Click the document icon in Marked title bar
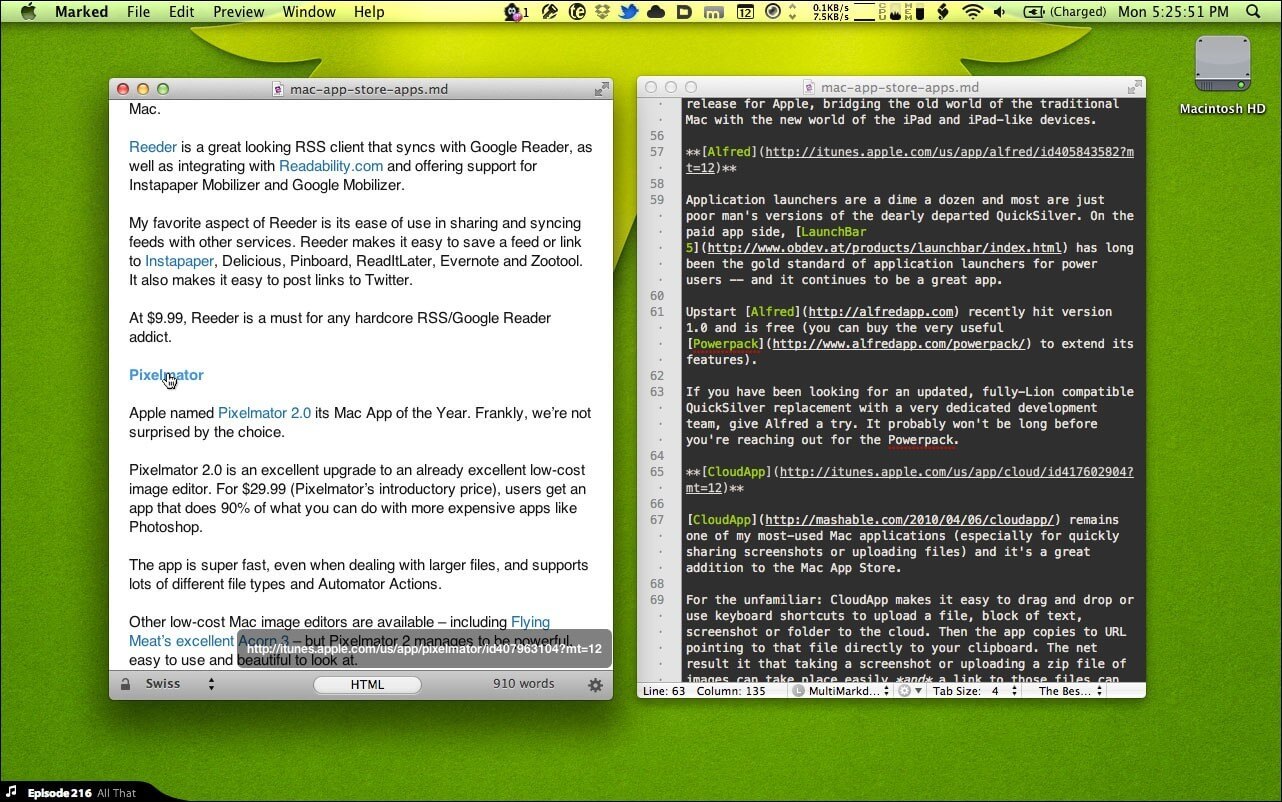The width and height of the screenshot is (1282, 802). click(279, 89)
